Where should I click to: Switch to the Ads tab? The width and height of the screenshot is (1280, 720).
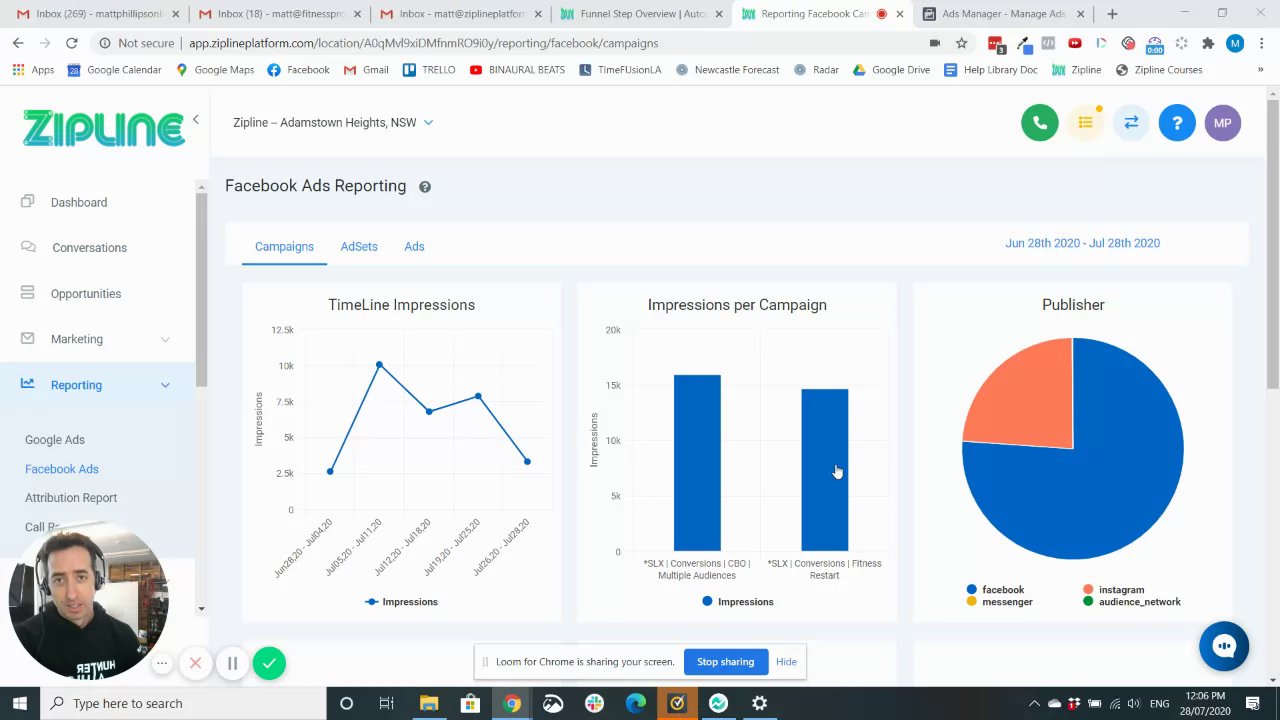point(414,246)
